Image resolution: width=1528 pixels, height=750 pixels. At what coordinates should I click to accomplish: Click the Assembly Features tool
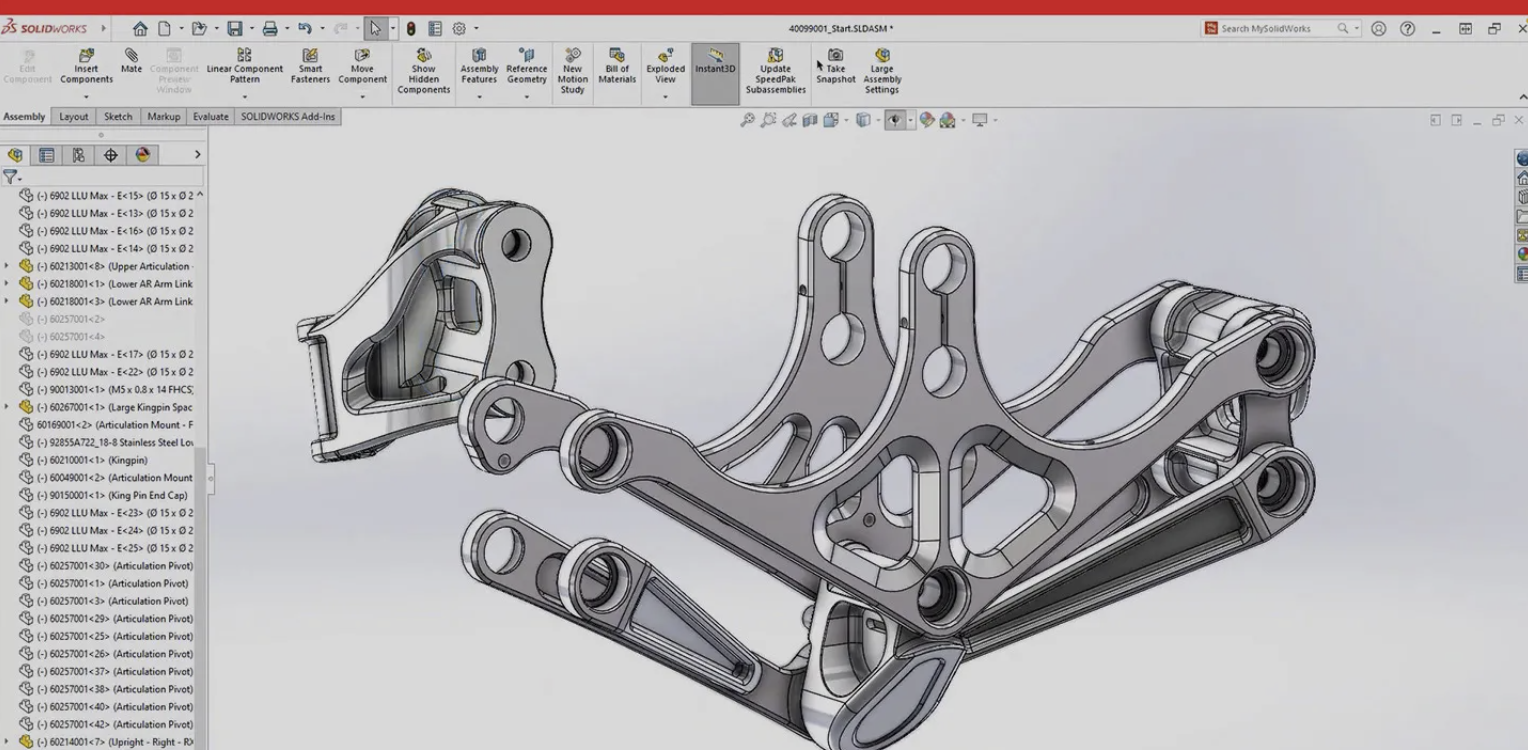tap(479, 64)
